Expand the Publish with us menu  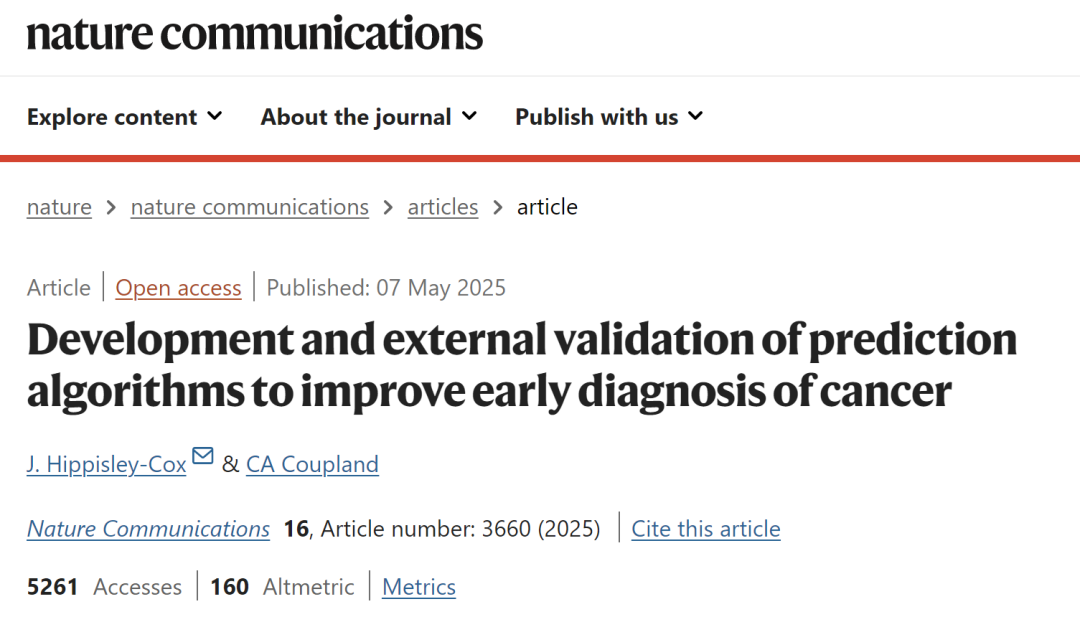(597, 117)
